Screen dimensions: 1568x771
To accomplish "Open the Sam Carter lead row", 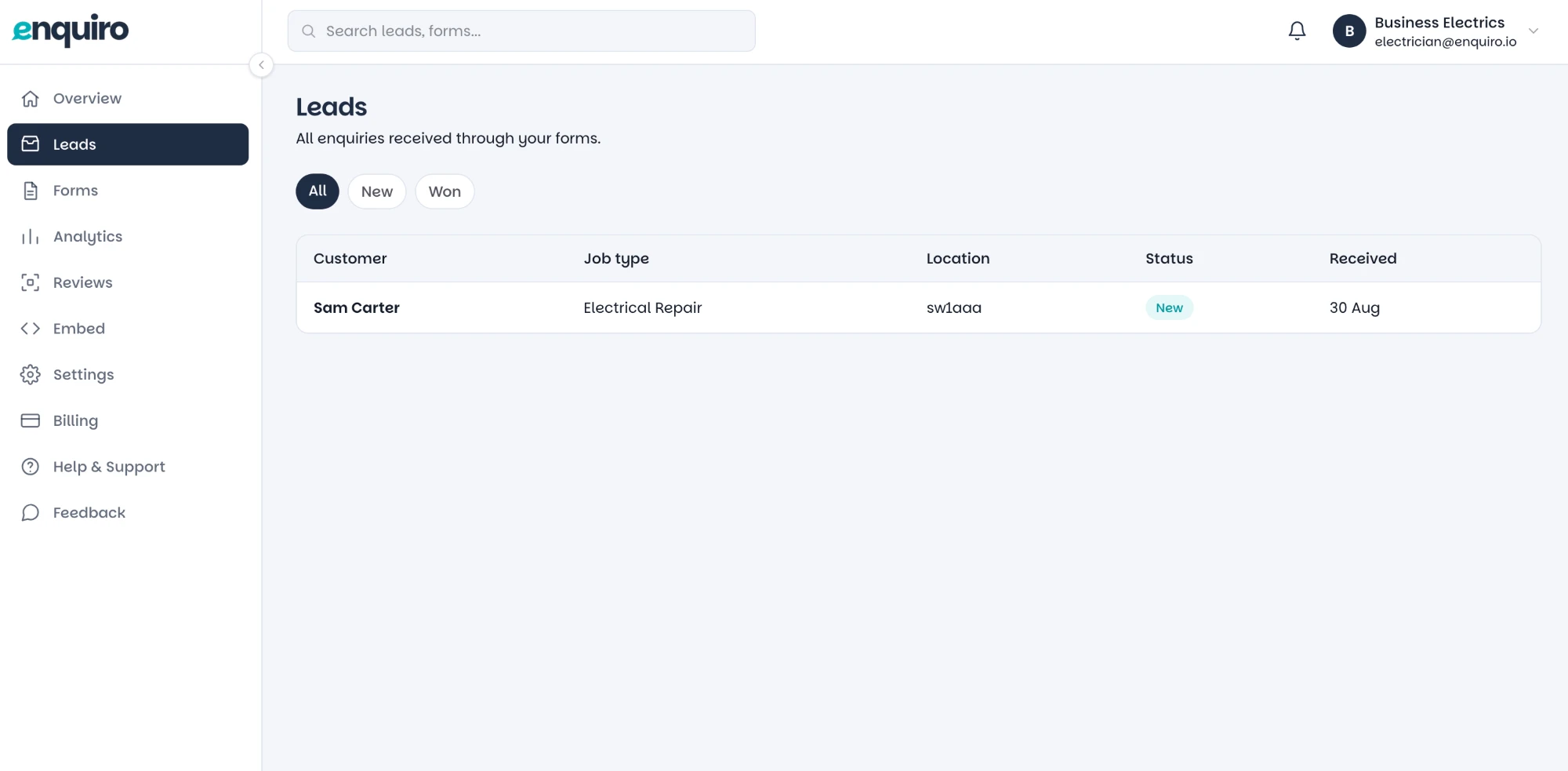I will (x=918, y=307).
